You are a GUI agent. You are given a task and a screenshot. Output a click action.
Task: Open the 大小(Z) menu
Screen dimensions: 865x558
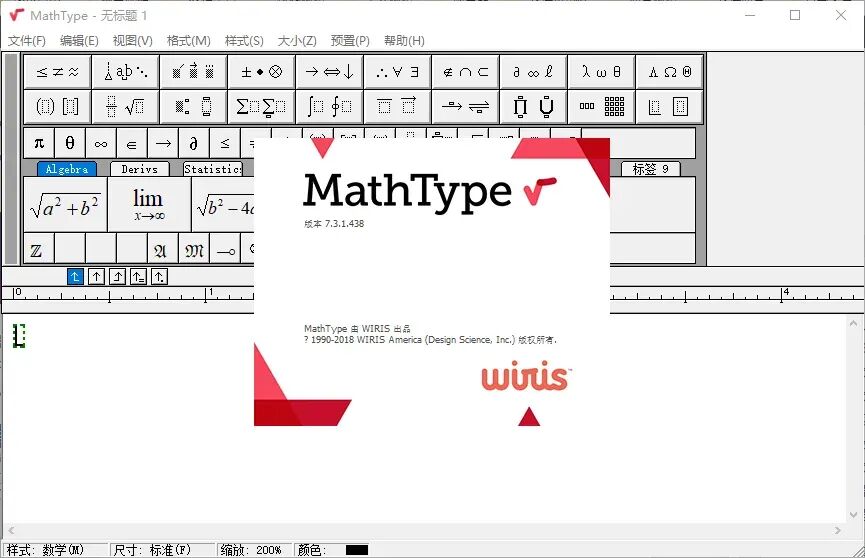click(x=297, y=40)
